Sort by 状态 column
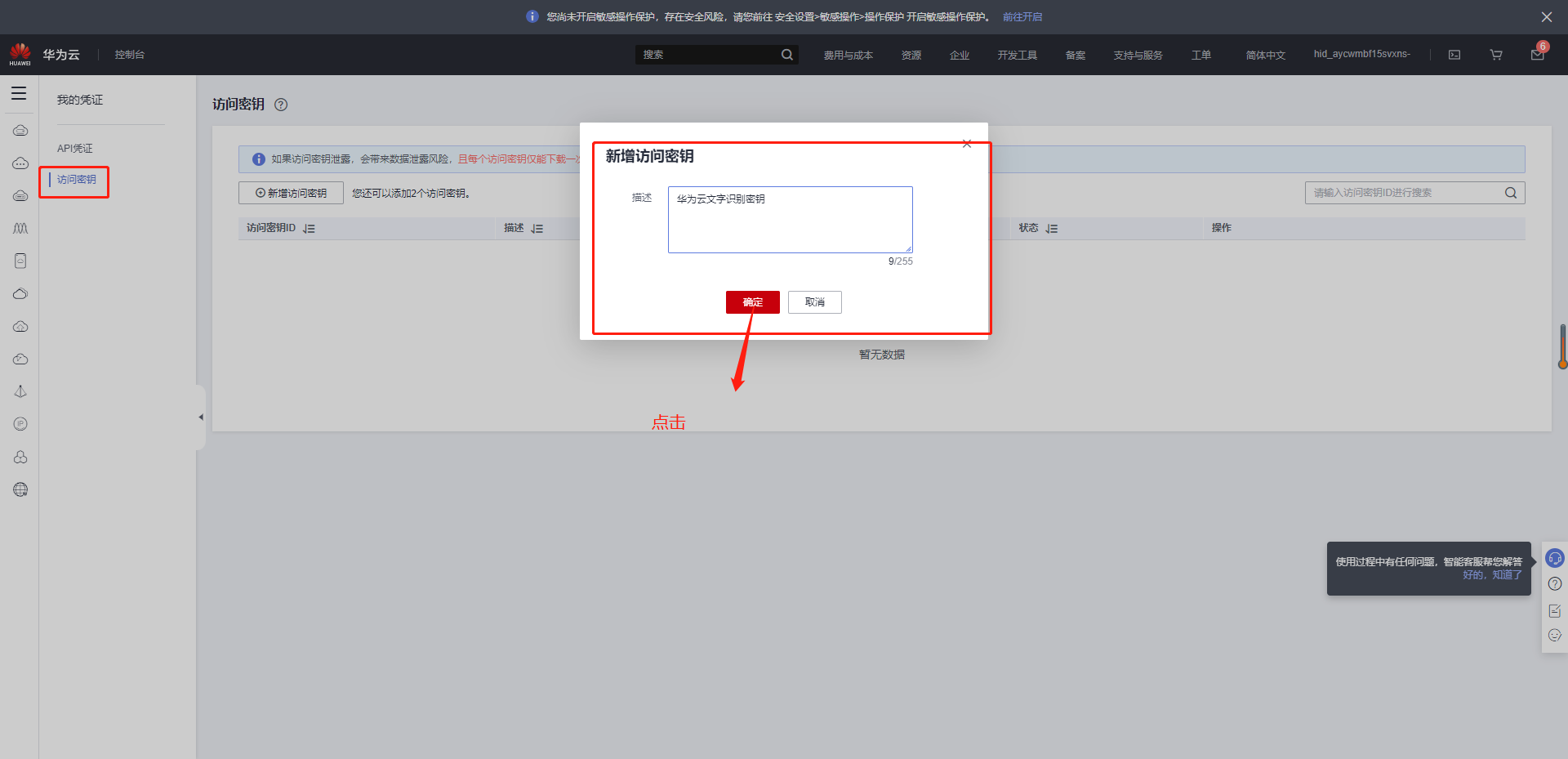This screenshot has width=1568, height=759. (x=1051, y=229)
